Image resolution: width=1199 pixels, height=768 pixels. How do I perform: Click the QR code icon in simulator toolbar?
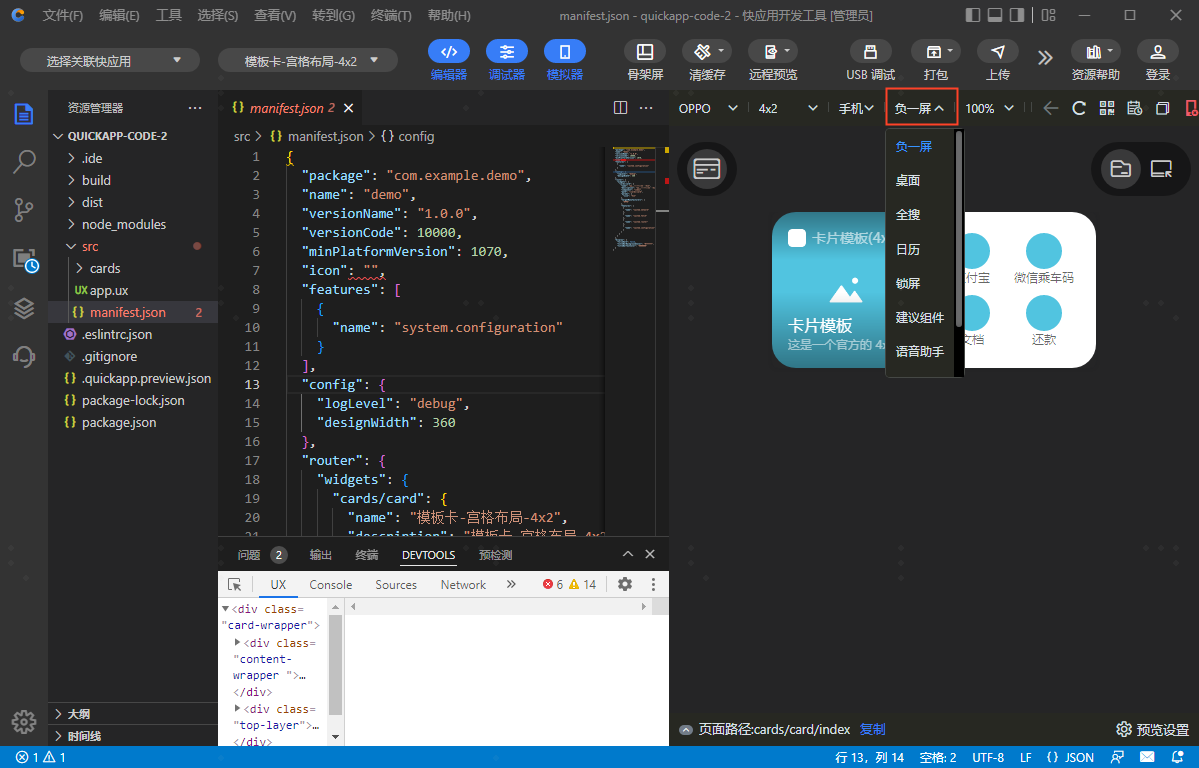coord(1107,108)
